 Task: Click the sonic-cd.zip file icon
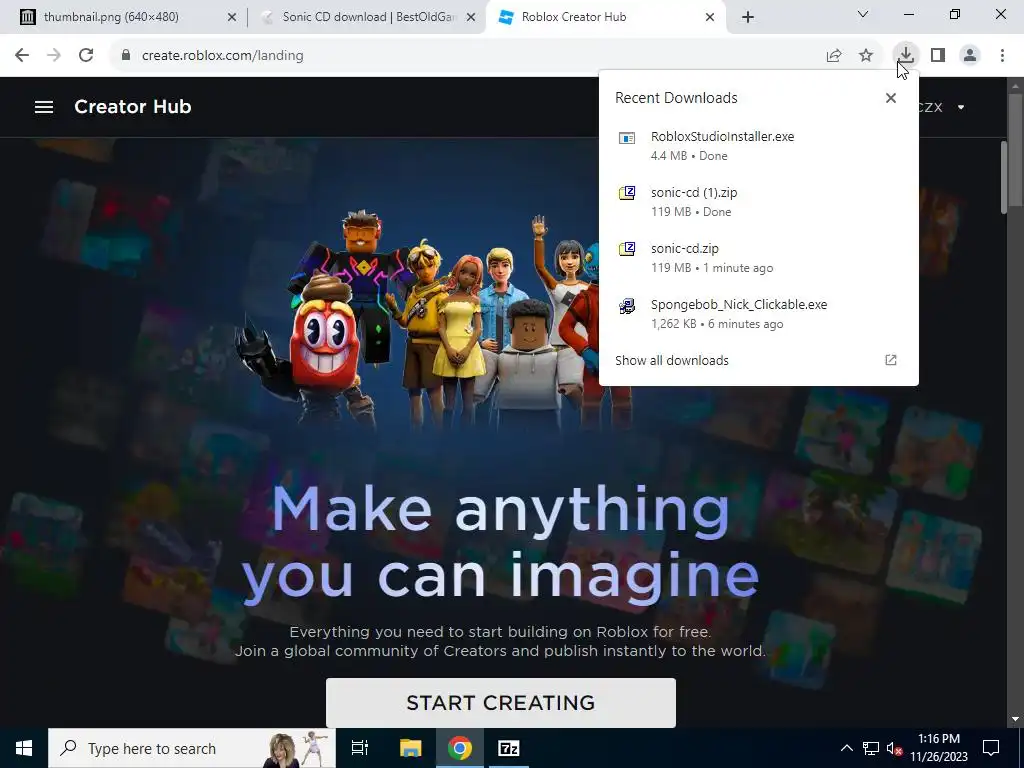(x=627, y=249)
